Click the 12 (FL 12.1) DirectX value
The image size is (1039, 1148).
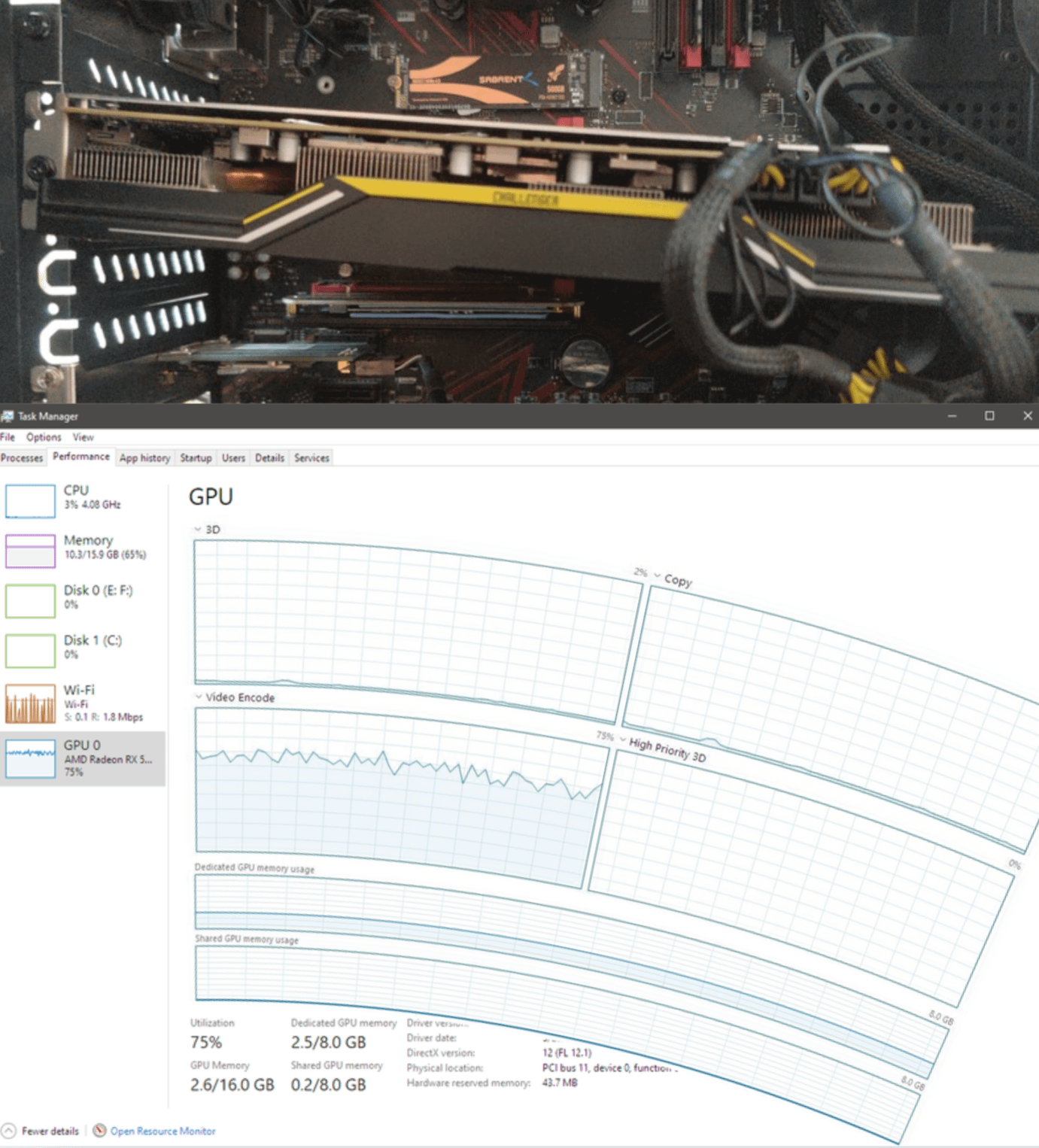567,1052
